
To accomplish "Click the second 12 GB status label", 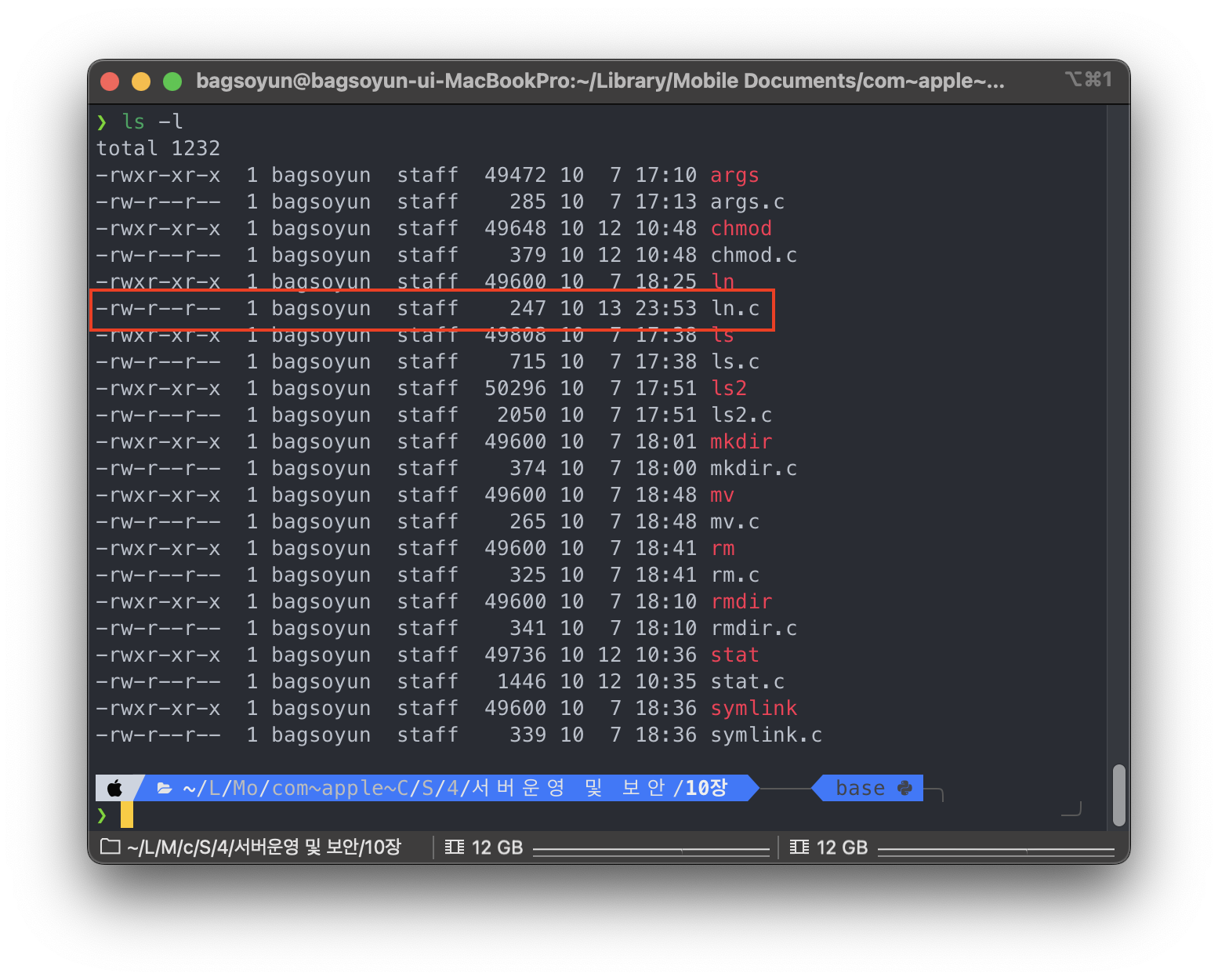I will tap(842, 847).
